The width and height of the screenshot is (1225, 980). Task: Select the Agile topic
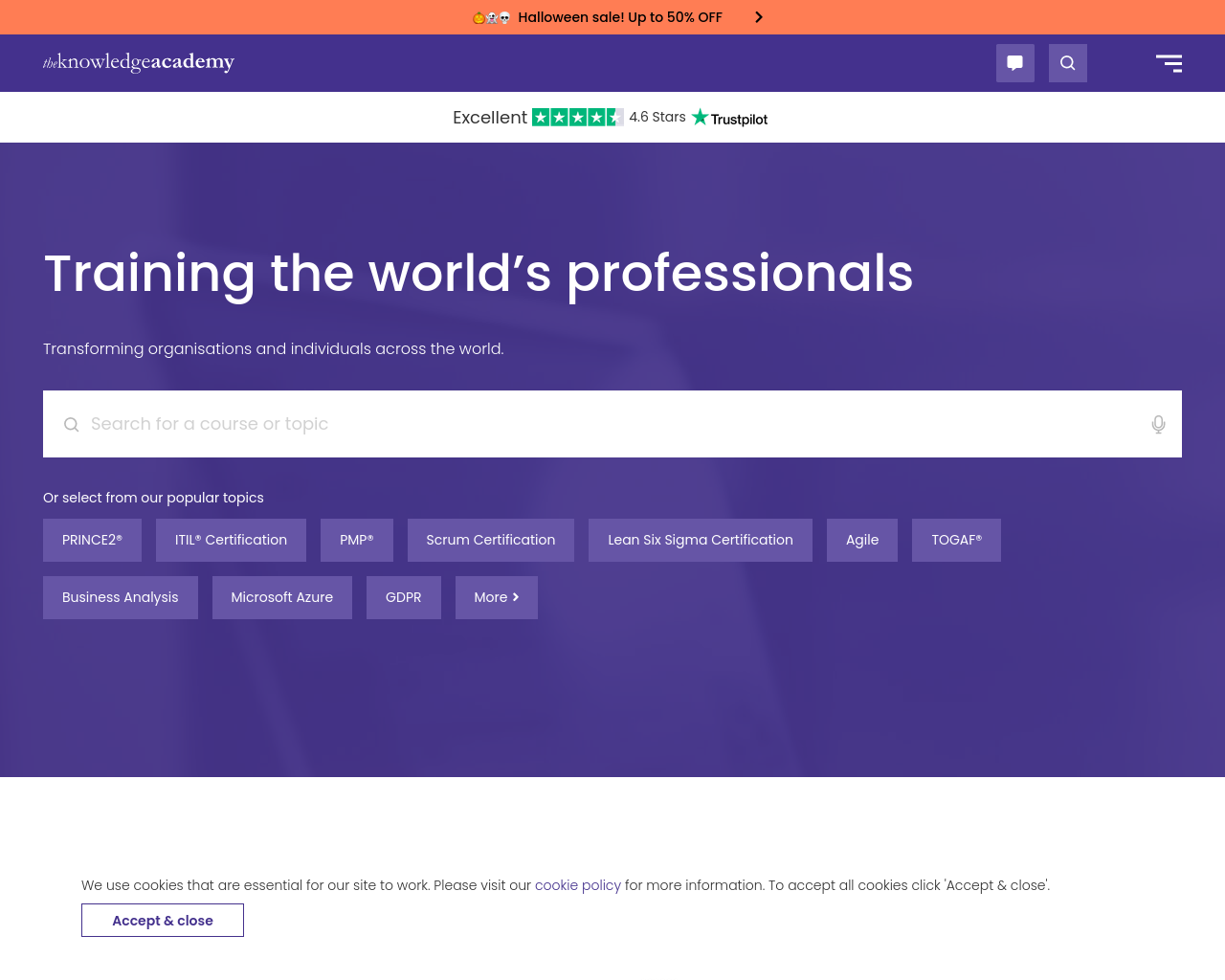tap(862, 540)
